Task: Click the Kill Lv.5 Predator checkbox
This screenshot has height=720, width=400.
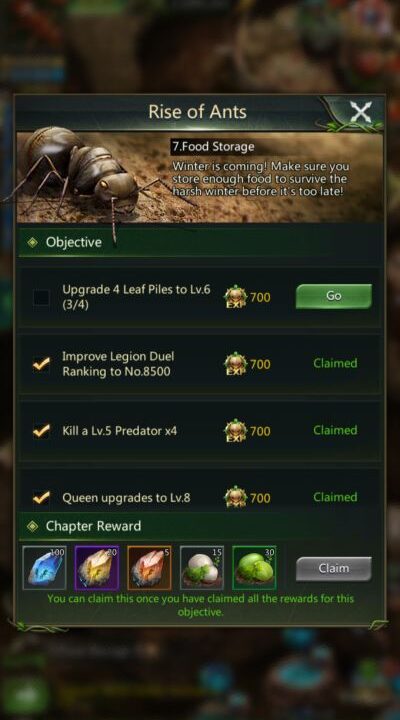Action: (x=41, y=431)
